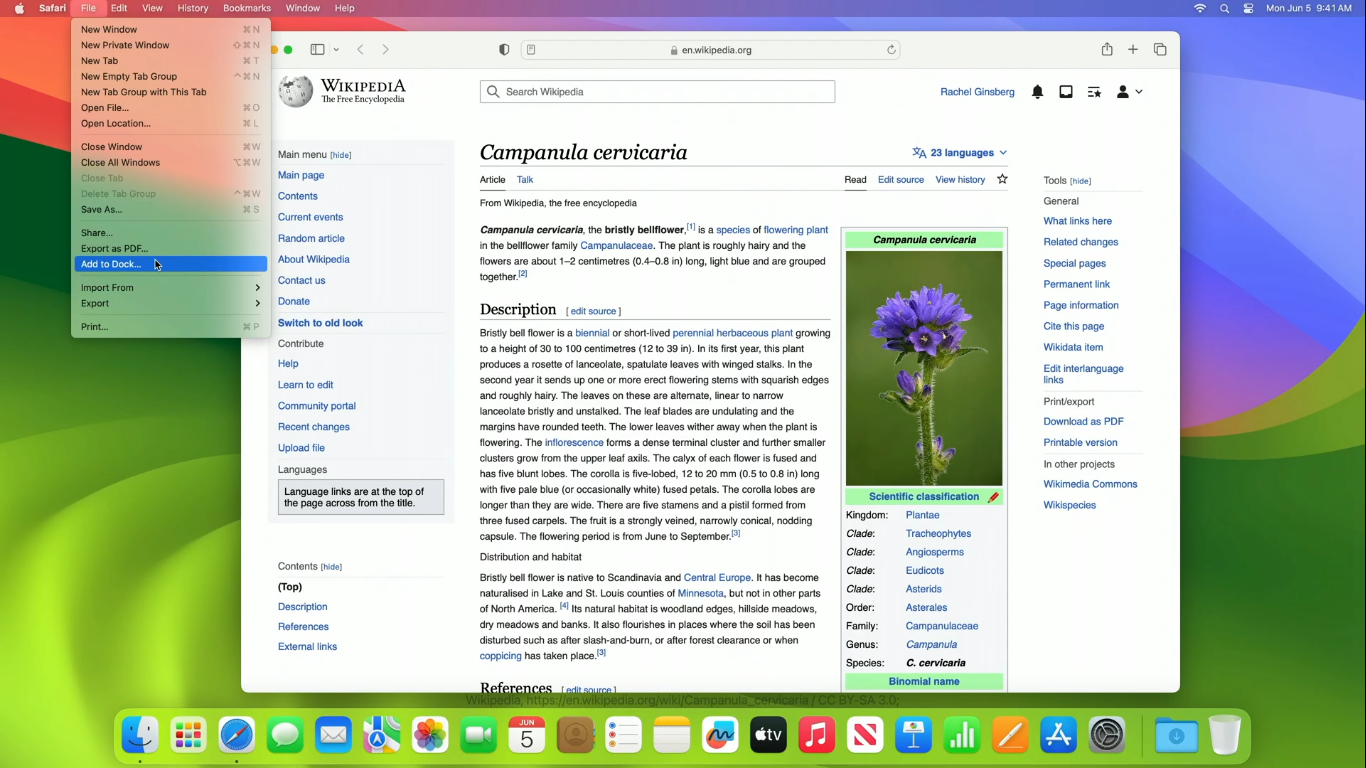Open Download as PDF link
Screen dimensions: 1366x768
coord(1083,421)
